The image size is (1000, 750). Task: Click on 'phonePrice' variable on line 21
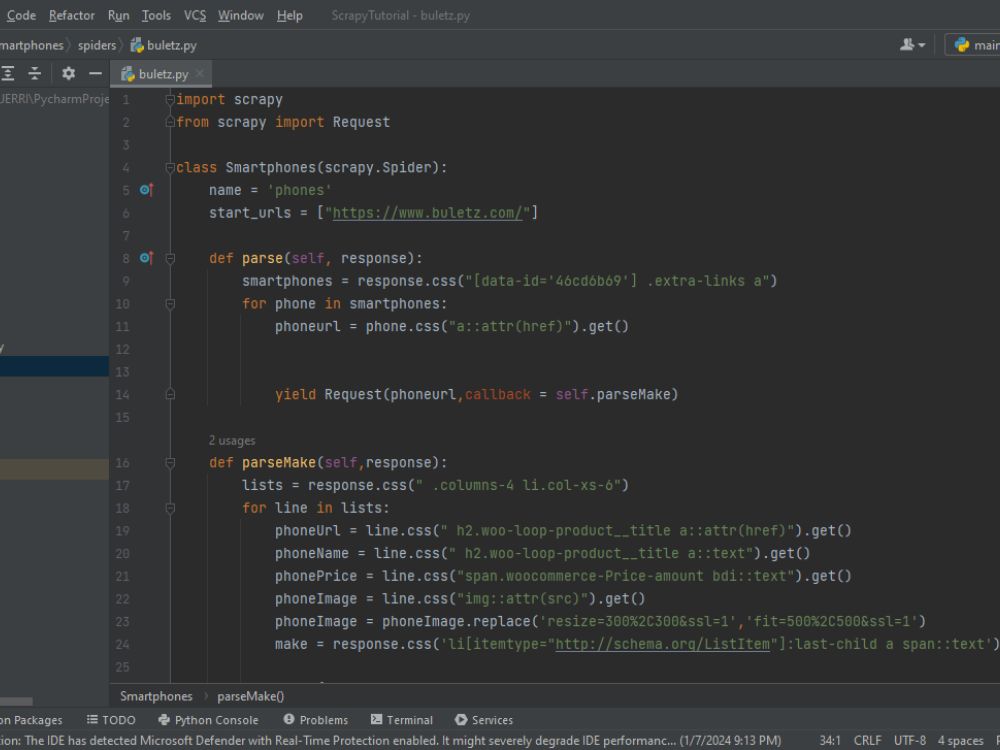[316, 577]
